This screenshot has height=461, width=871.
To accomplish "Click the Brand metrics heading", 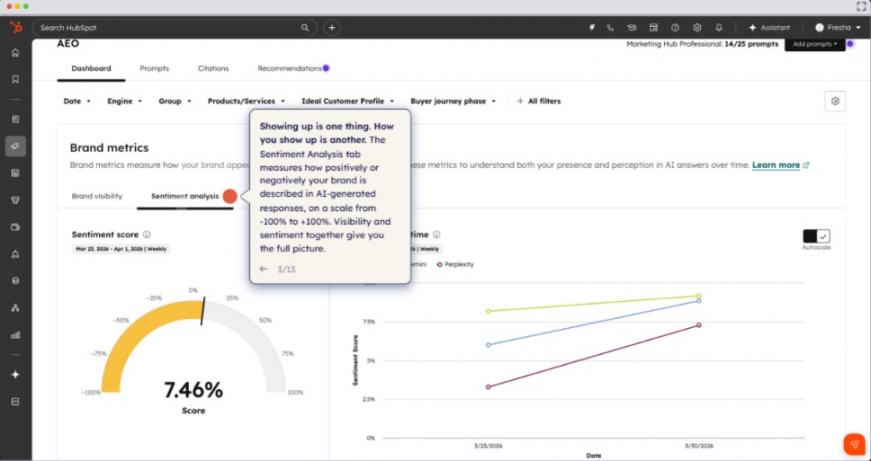I will pos(109,148).
